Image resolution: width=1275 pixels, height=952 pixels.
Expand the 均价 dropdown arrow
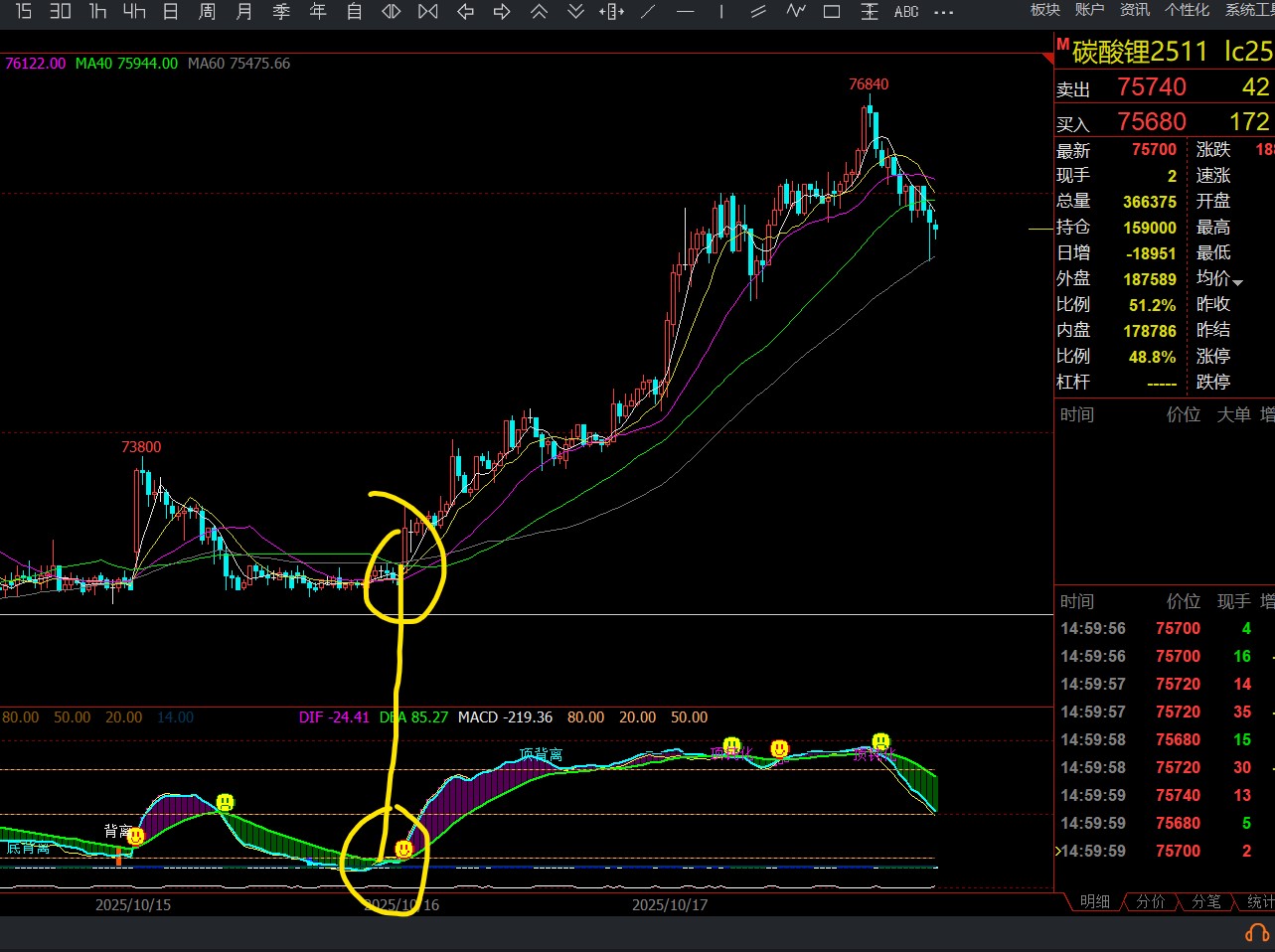click(1237, 282)
